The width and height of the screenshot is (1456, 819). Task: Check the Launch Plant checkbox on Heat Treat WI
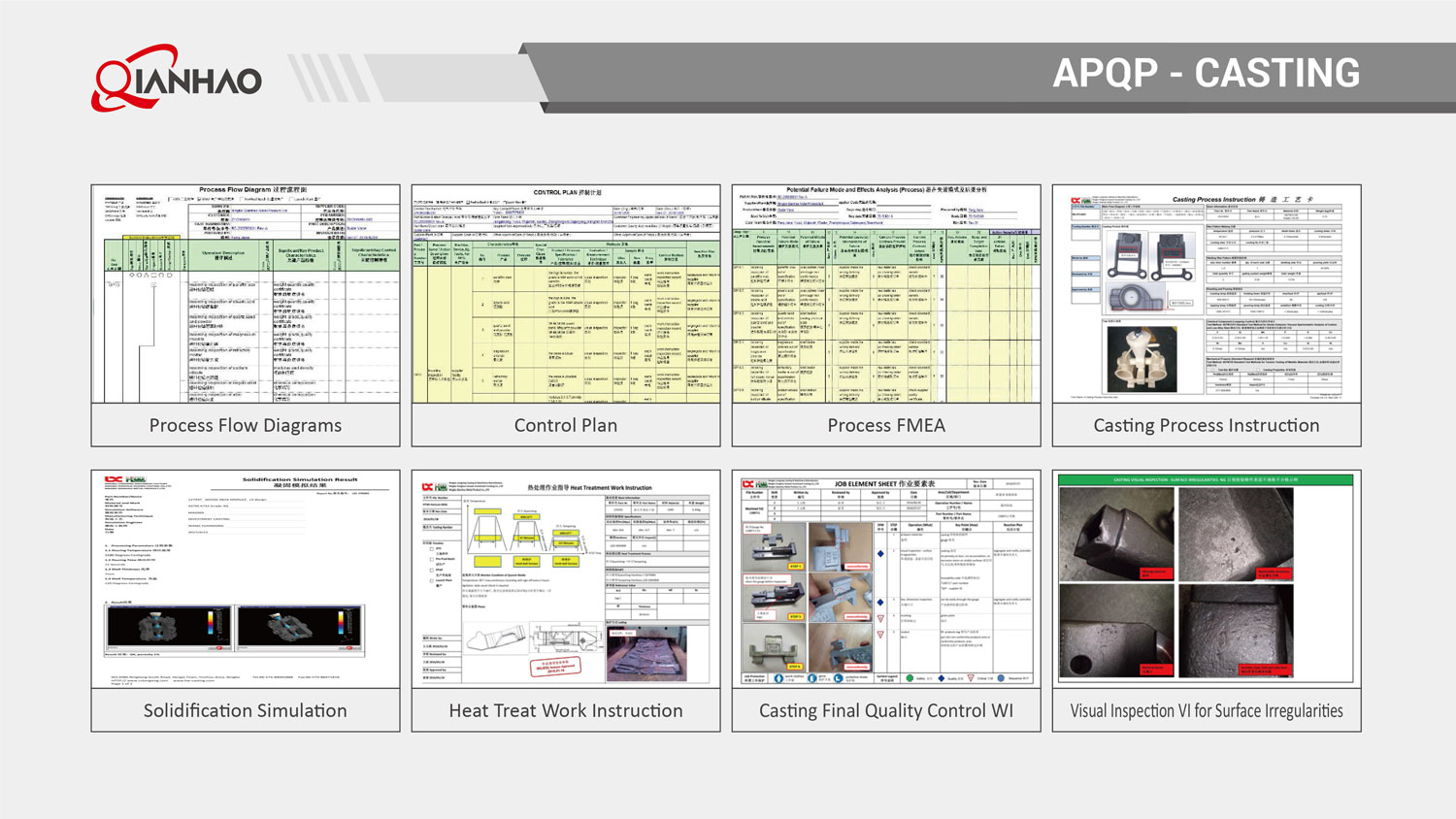(431, 580)
